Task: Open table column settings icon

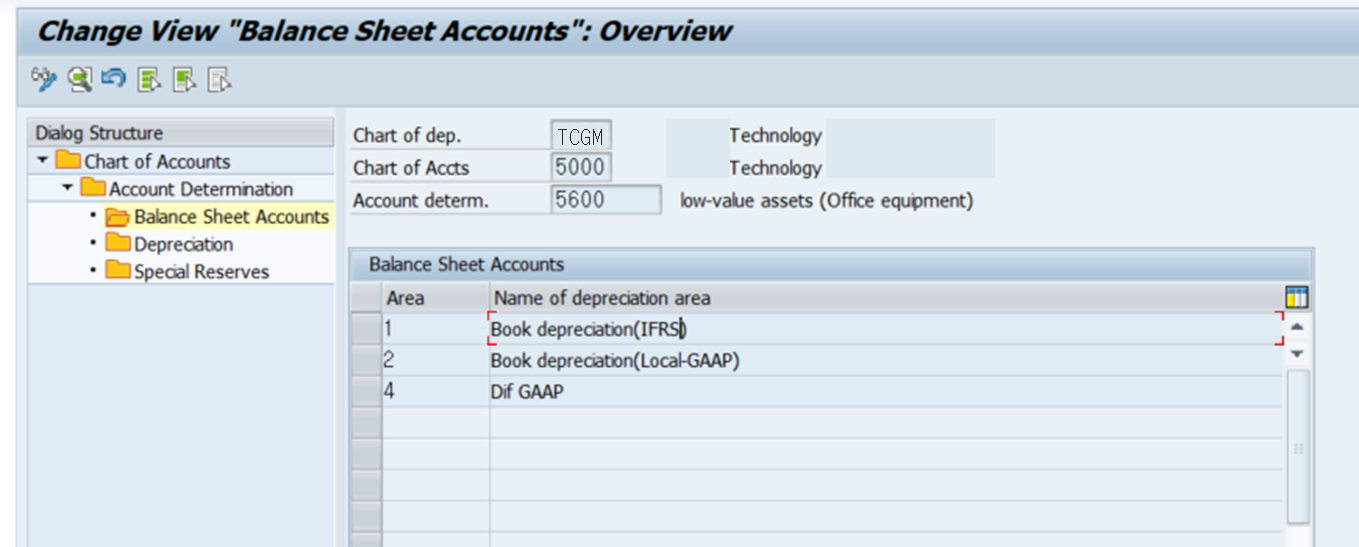Action: click(x=1297, y=297)
